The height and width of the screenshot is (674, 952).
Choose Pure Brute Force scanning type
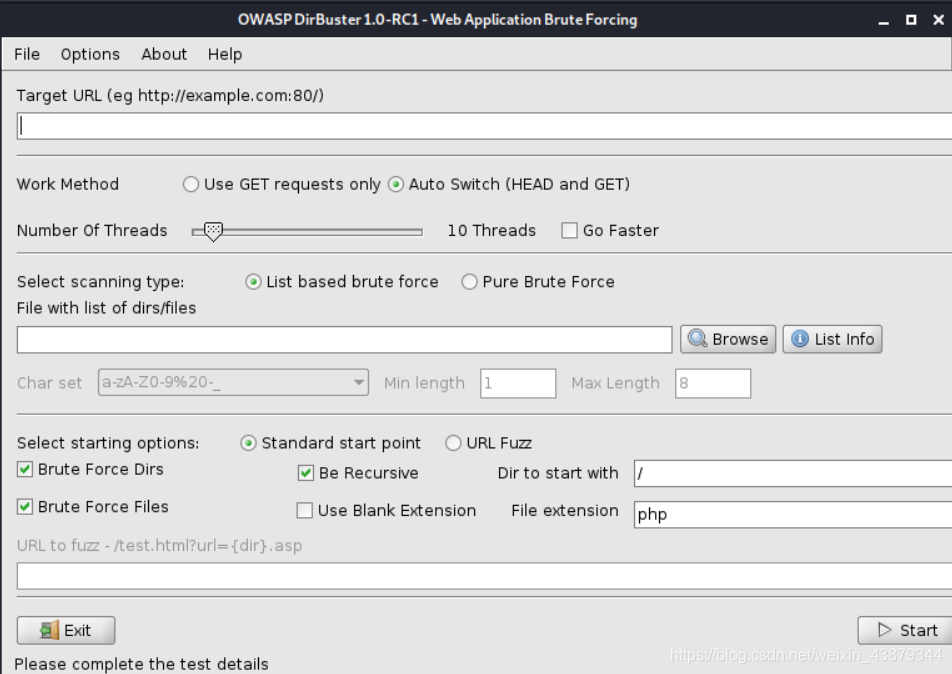point(469,282)
